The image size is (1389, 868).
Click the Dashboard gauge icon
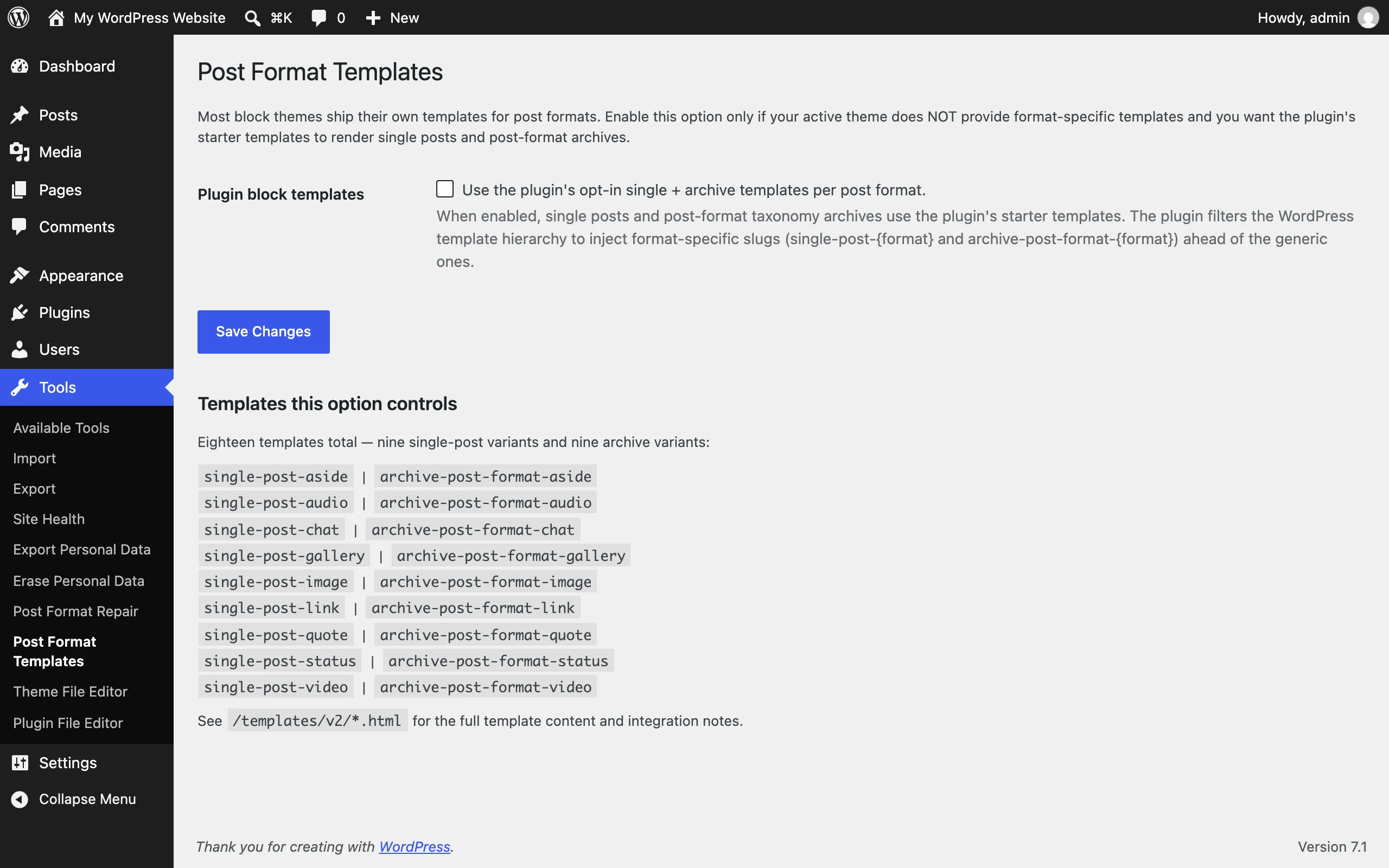click(x=20, y=66)
